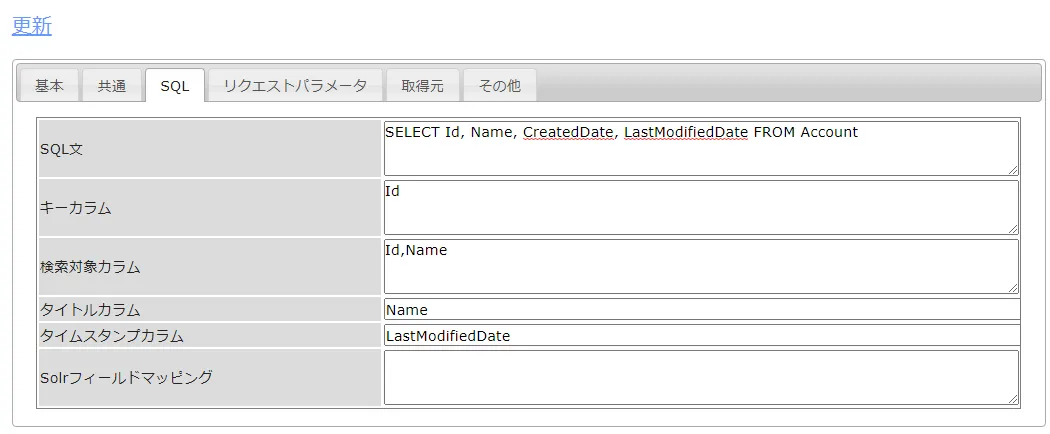Go to the その他 tab
Viewport: 1050px width, 434px height.
pos(499,86)
